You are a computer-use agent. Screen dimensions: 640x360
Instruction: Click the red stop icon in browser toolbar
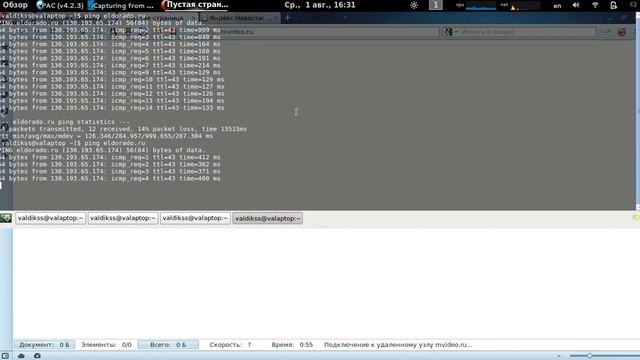tap(622, 32)
